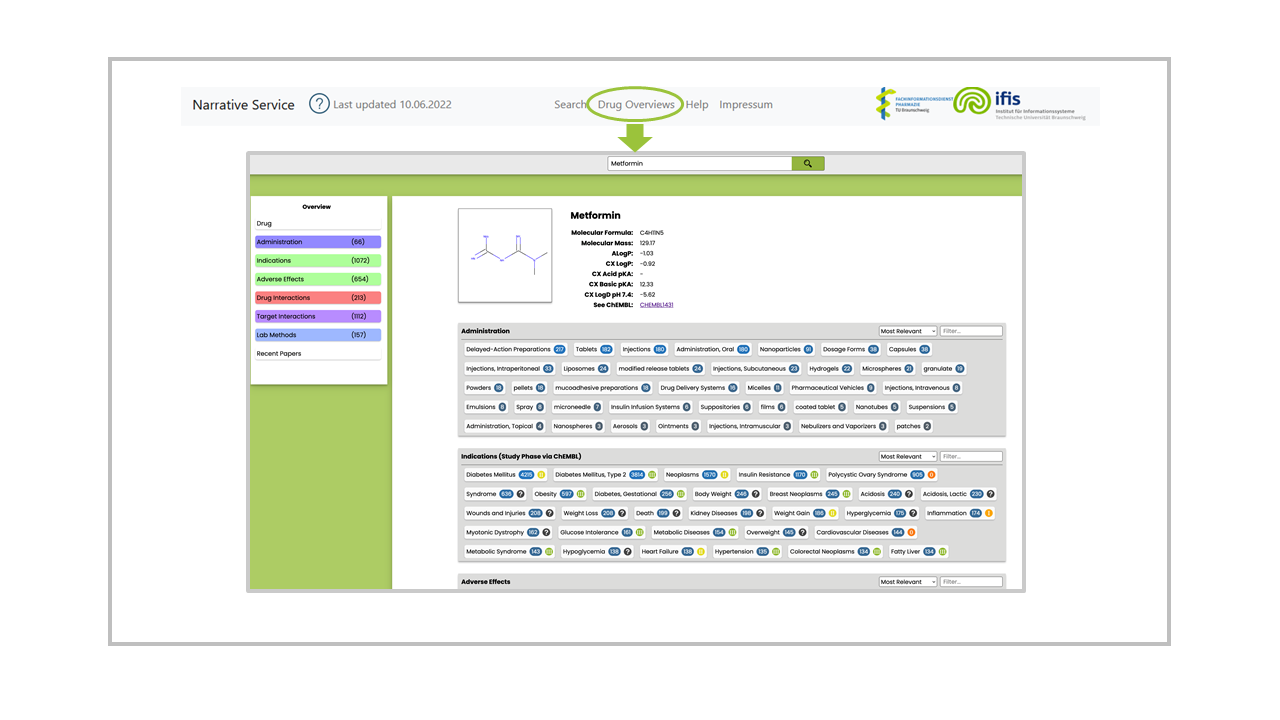1280x720 pixels.
Task: Open the ifis institute logo
Action: click(1022, 104)
